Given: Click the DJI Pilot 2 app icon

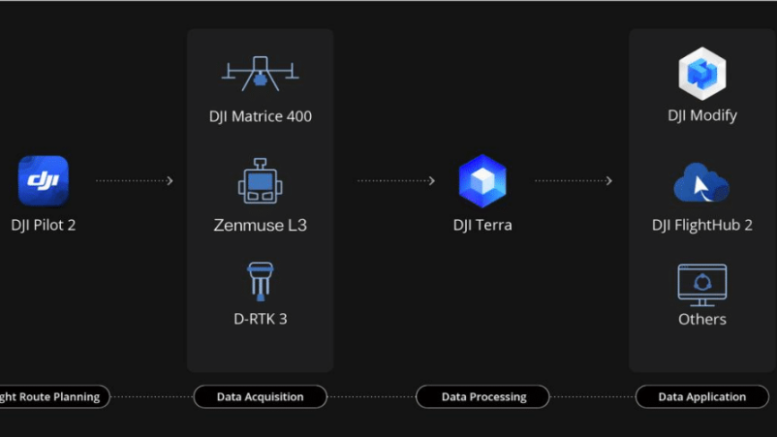Looking at the screenshot, I should point(43,181).
